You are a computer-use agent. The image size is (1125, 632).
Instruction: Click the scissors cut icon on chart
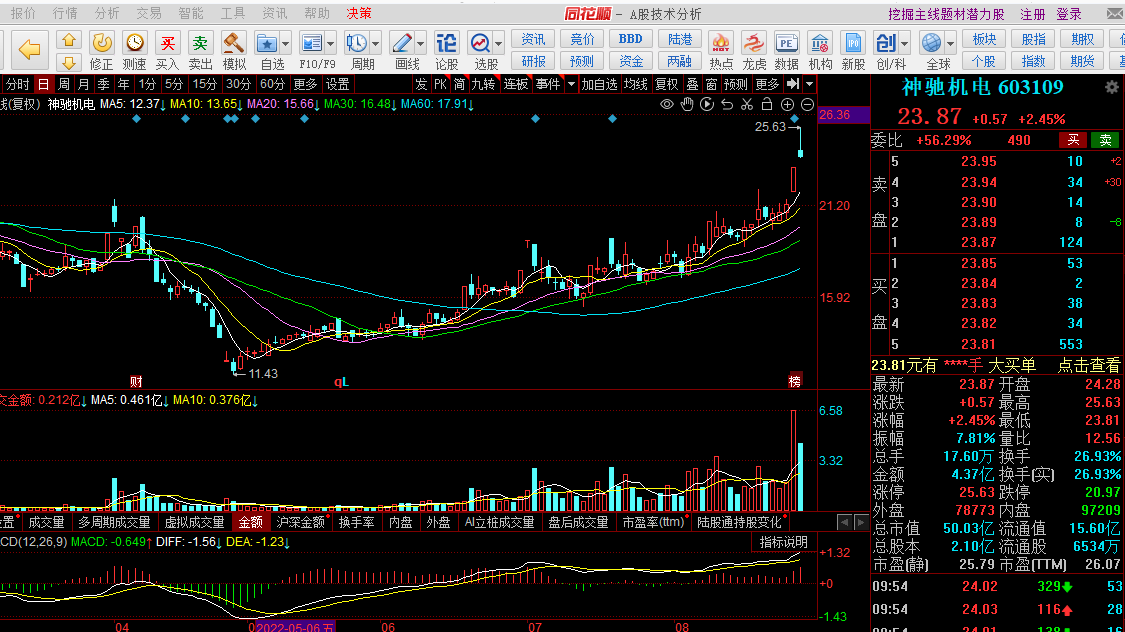tap(747, 105)
